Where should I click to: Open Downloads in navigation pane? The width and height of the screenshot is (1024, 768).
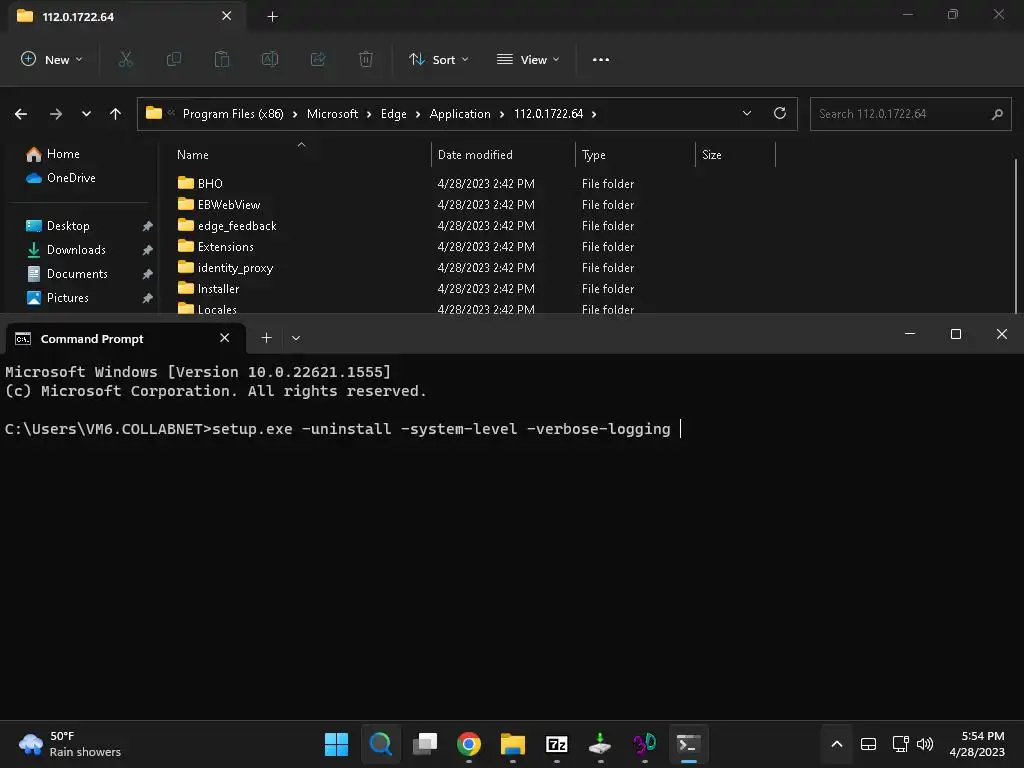(x=66, y=250)
